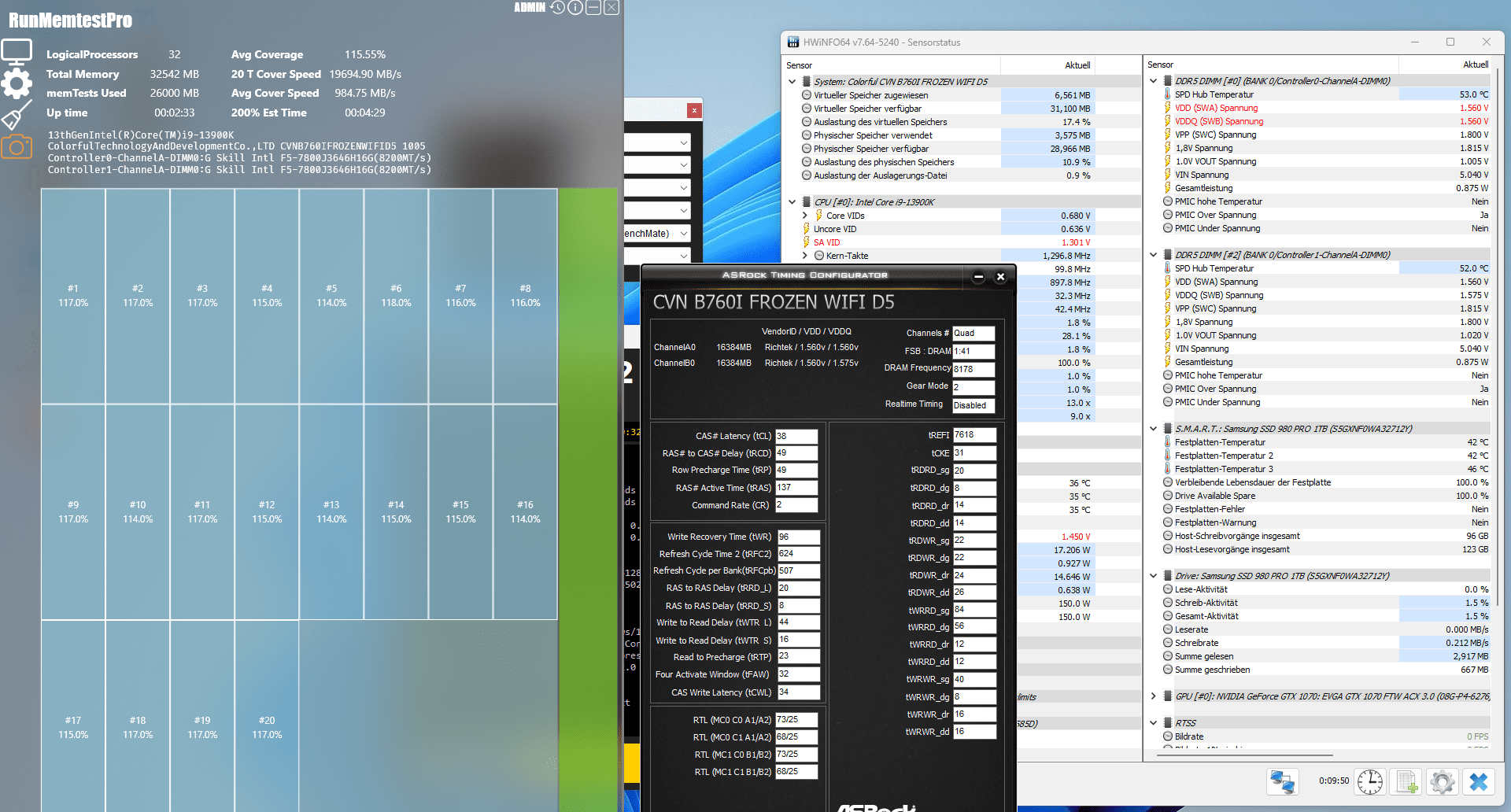Click RAS# to CAS# Delay (tRCD) field
Viewport: 1511px width, 812px height.
pos(796,453)
